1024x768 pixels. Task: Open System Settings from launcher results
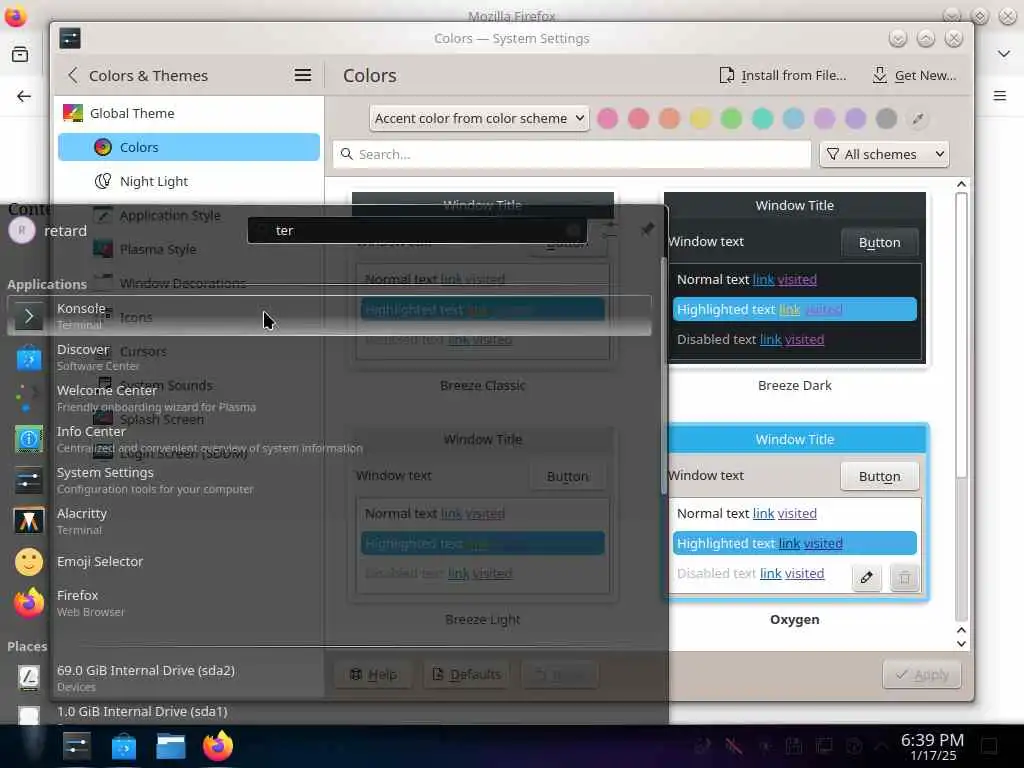click(x=329, y=481)
